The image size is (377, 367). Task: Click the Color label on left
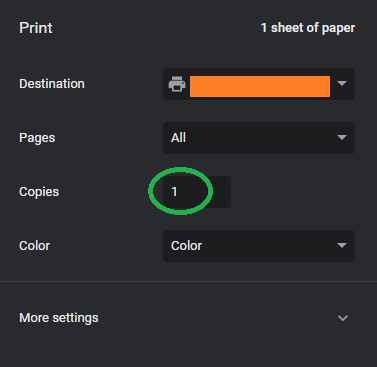click(x=34, y=246)
